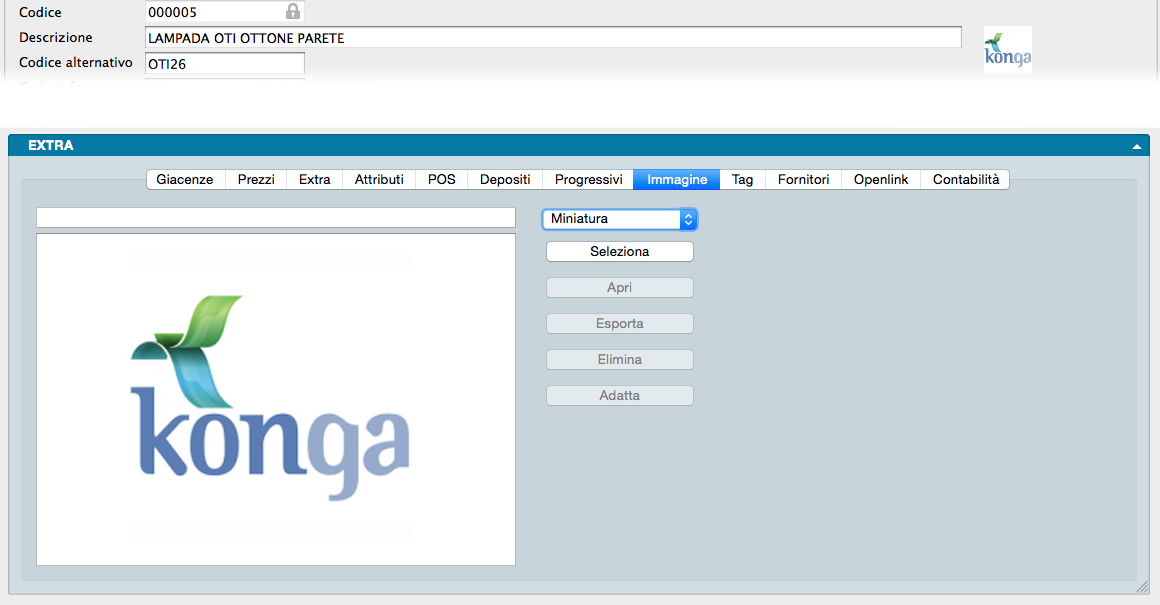Image resolution: width=1160 pixels, height=605 pixels.
Task: Click the Descrizione text field
Action: [553, 38]
